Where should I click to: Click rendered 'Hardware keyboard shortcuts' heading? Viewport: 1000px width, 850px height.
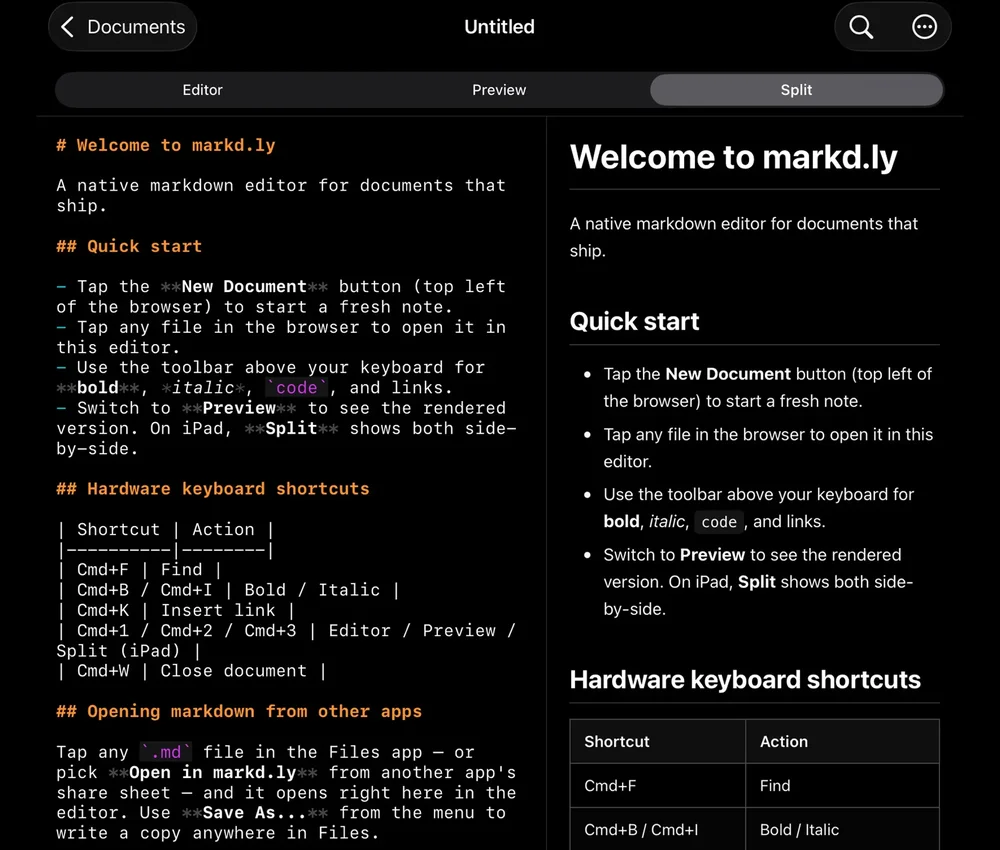[745, 680]
